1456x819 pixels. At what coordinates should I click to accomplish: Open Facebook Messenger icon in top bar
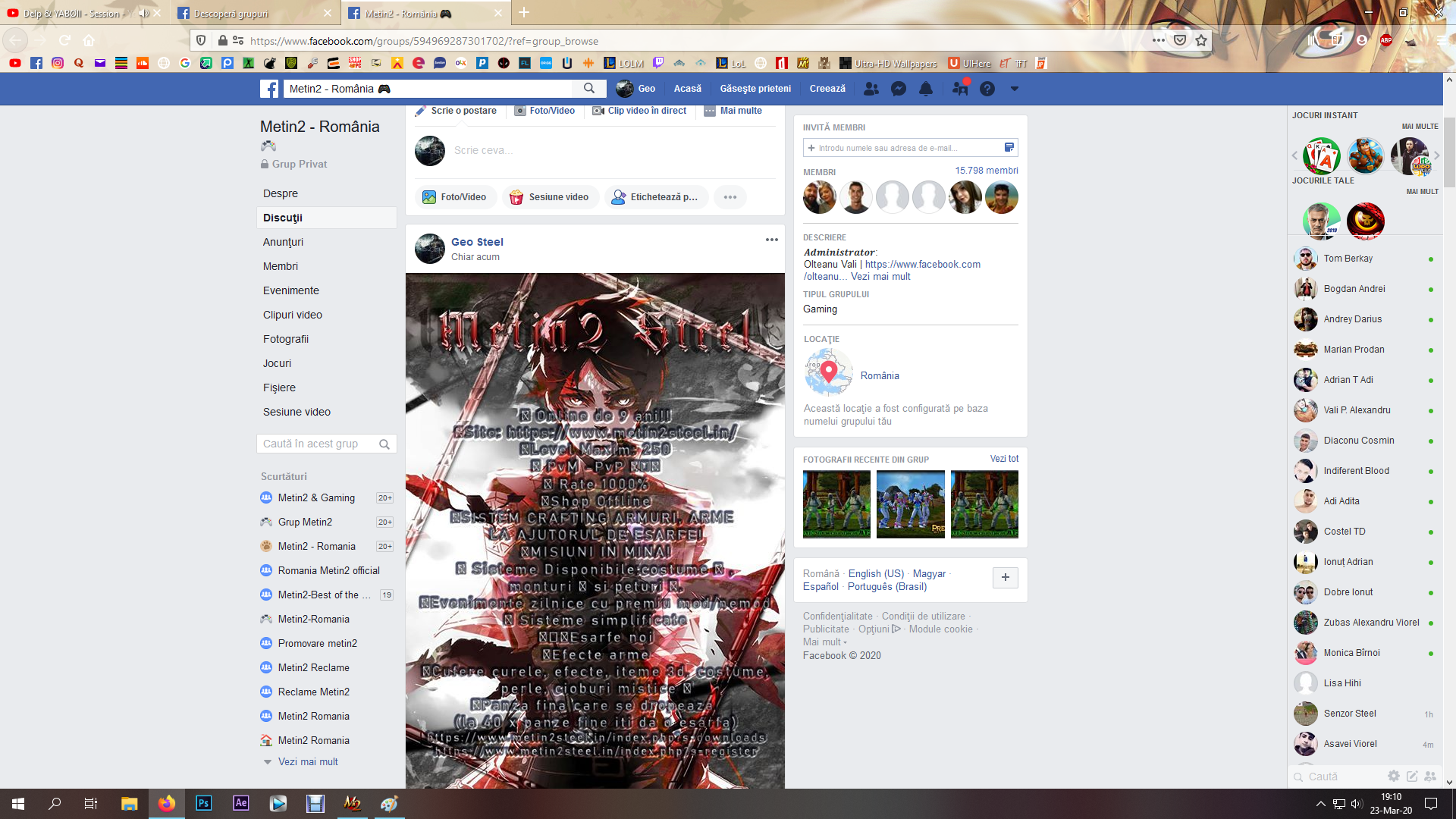(899, 89)
